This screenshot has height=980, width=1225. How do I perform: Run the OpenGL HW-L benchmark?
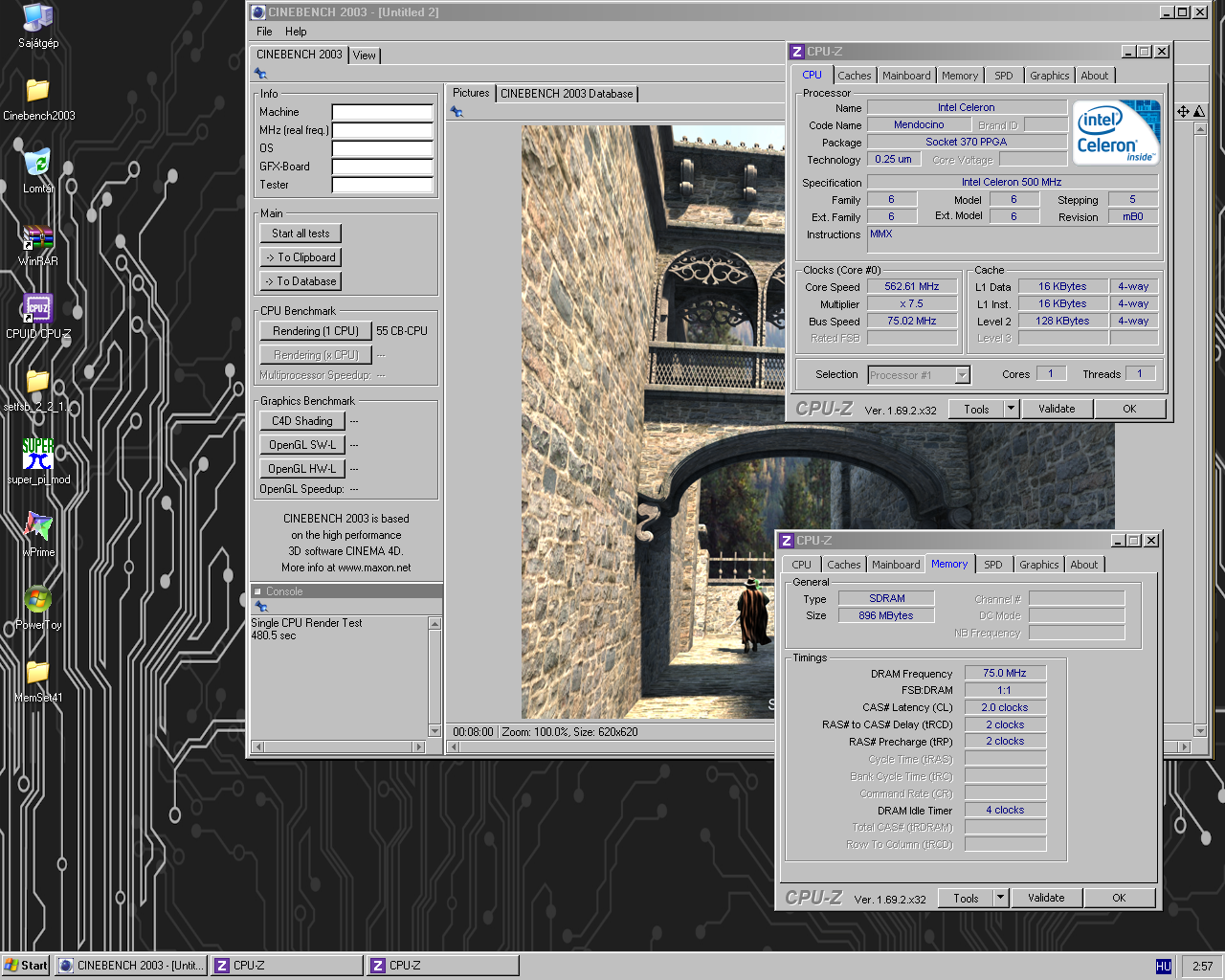[302, 469]
